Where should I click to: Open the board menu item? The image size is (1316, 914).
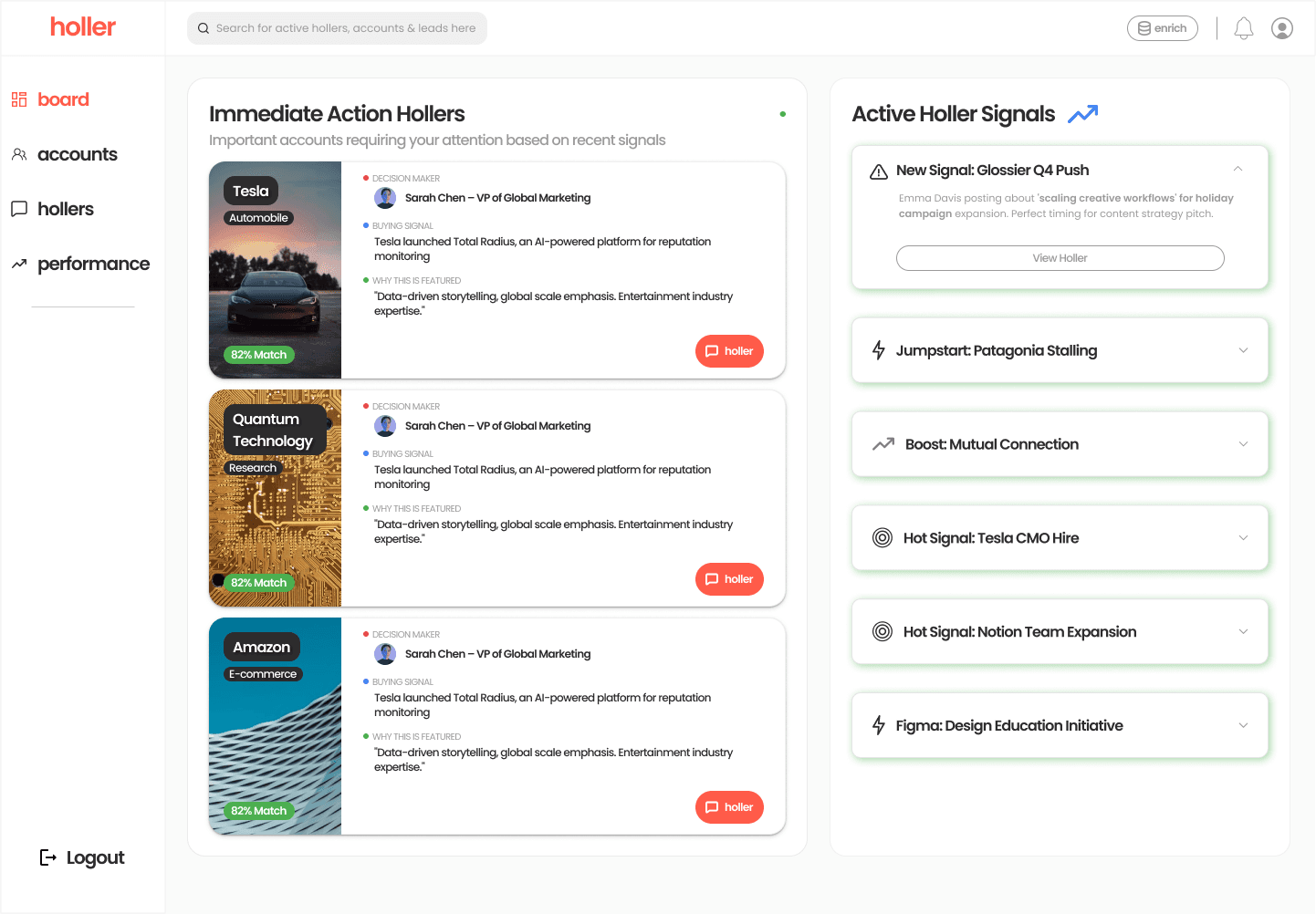pyautogui.click(x=50, y=99)
